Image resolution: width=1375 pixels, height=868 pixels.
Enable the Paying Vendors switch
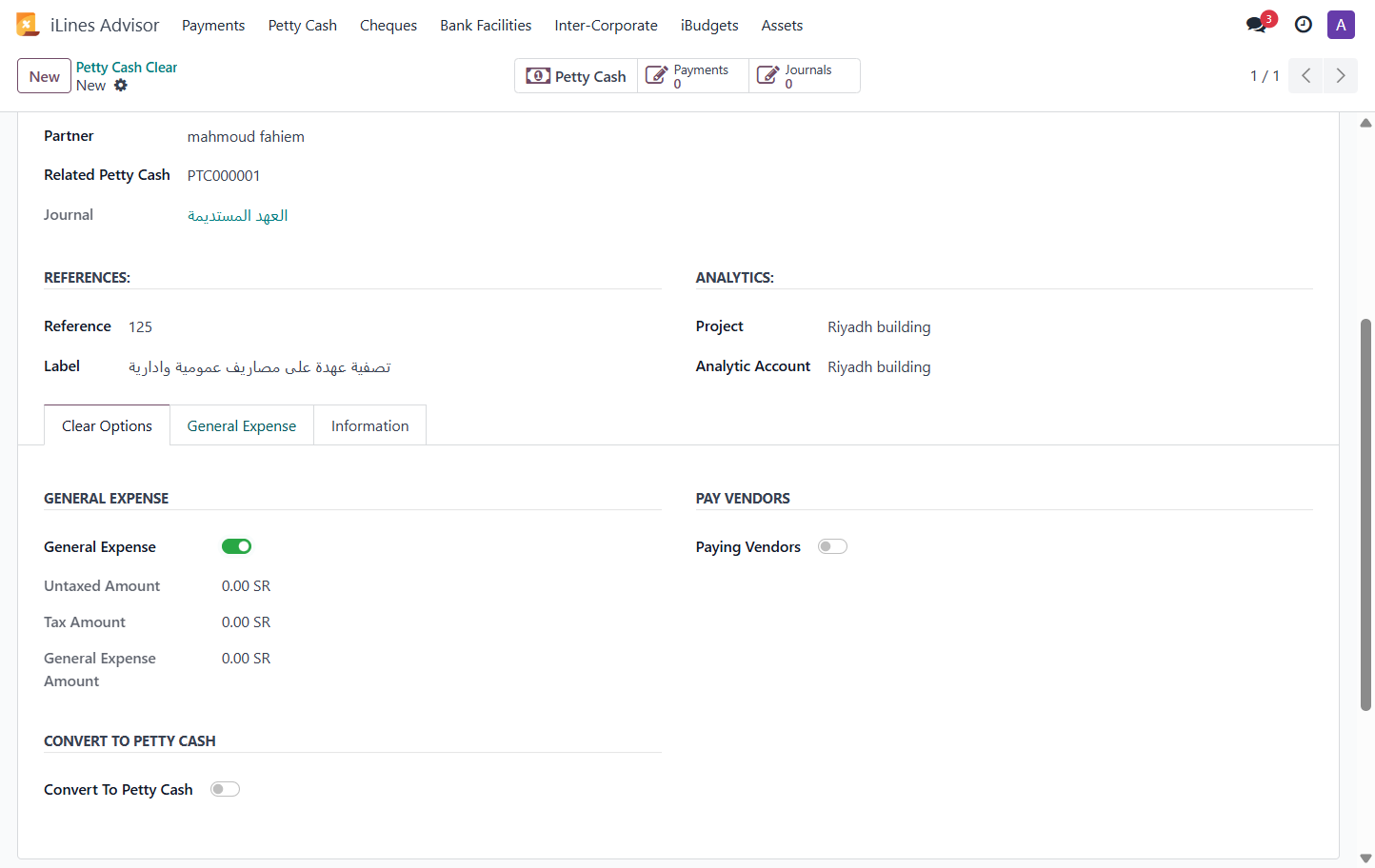[832, 546]
